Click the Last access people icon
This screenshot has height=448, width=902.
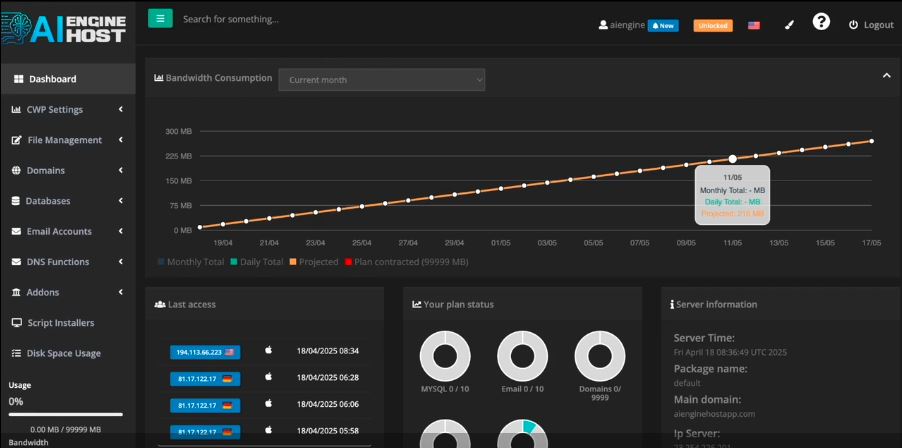point(160,304)
